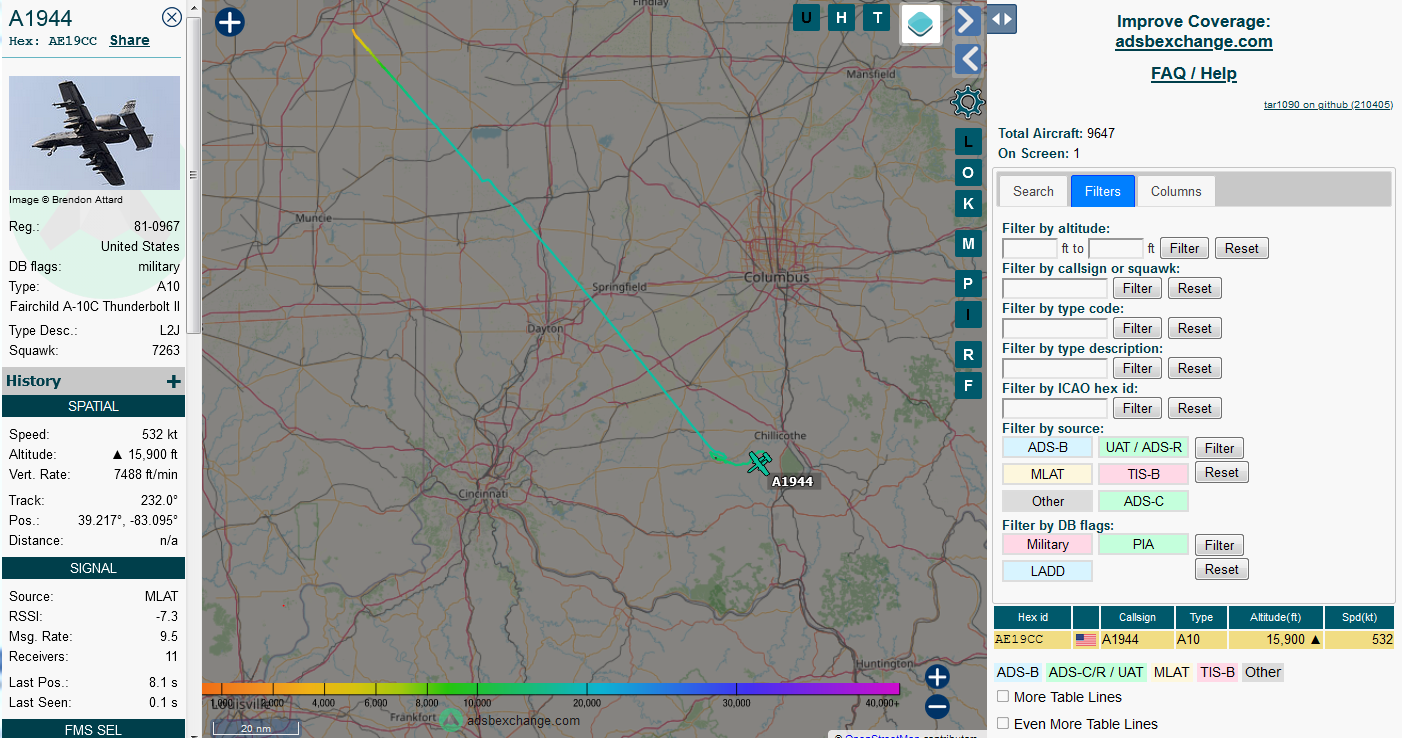Open the A-10 aircraft photo thumbnail
Screen dimensions: 1402x738
tap(94, 133)
